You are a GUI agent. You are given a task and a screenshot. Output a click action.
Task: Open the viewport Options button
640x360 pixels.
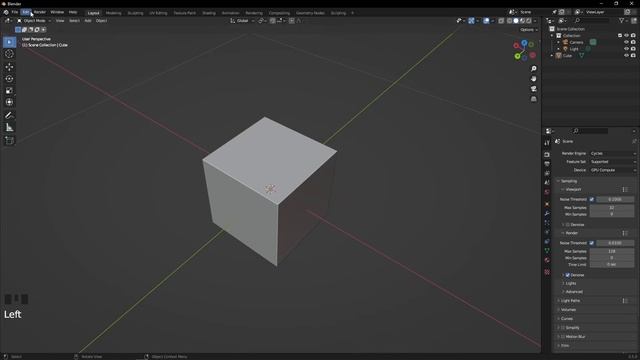pos(529,30)
